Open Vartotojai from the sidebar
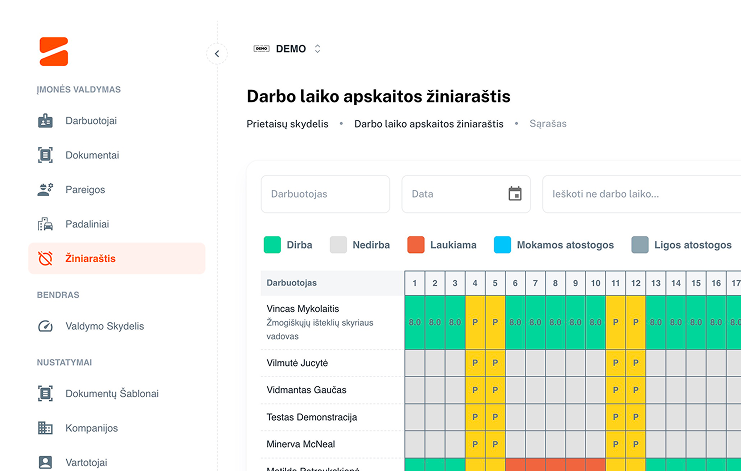 point(91,462)
